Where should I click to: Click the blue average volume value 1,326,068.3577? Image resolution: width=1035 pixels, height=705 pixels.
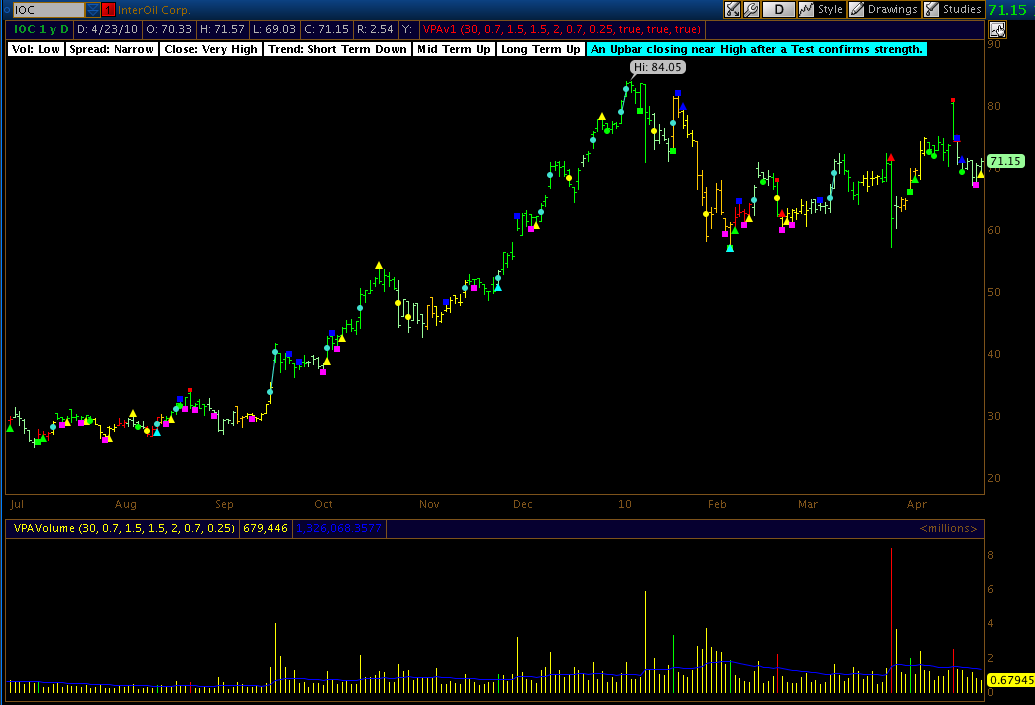pyautogui.click(x=339, y=528)
